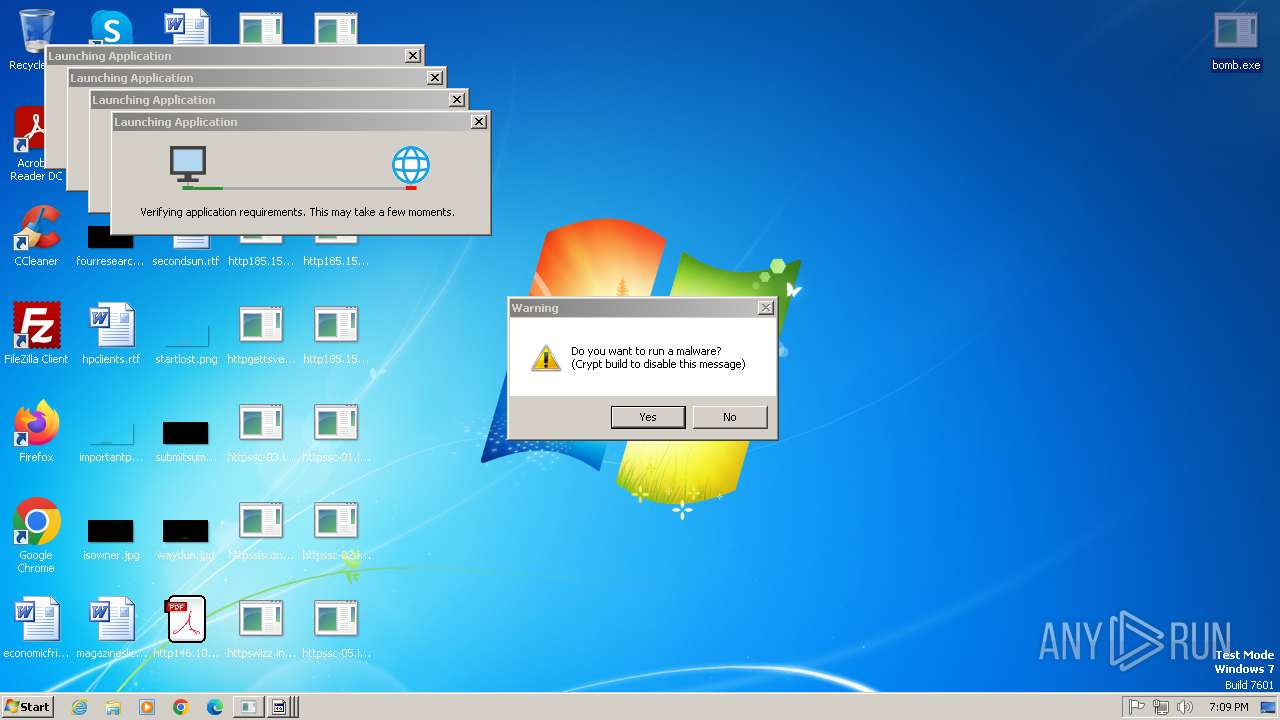Viewport: 1280px width, 720px height.
Task: Select the fourresearc file label
Action: [x=111, y=261]
